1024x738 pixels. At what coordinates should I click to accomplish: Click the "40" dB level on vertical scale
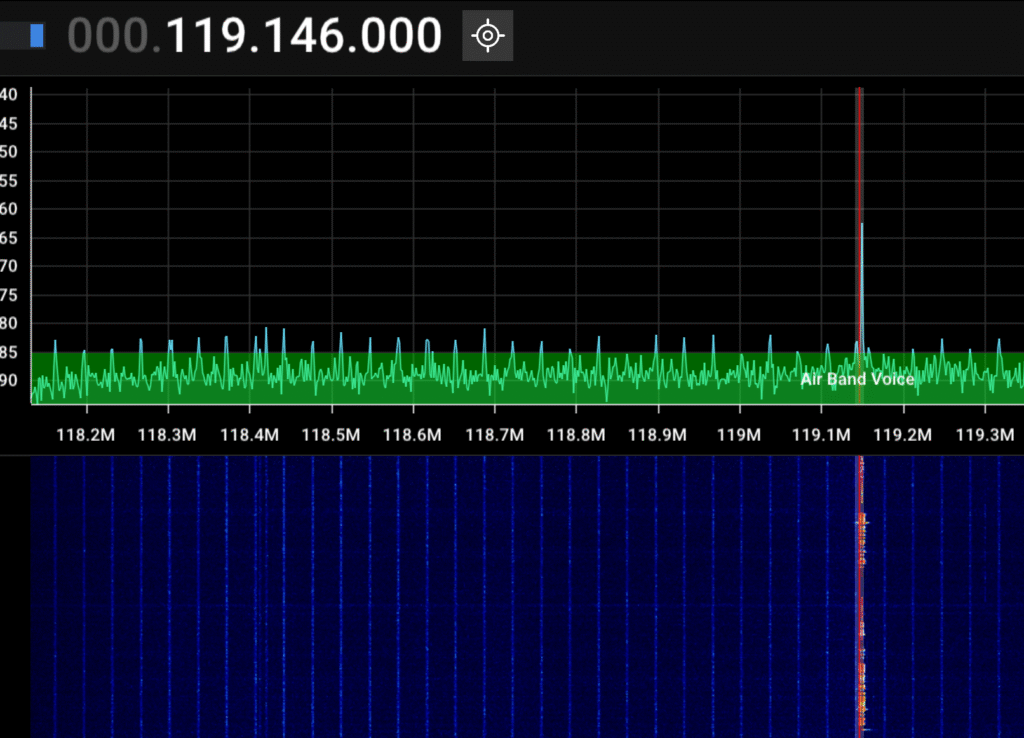[x=10, y=95]
